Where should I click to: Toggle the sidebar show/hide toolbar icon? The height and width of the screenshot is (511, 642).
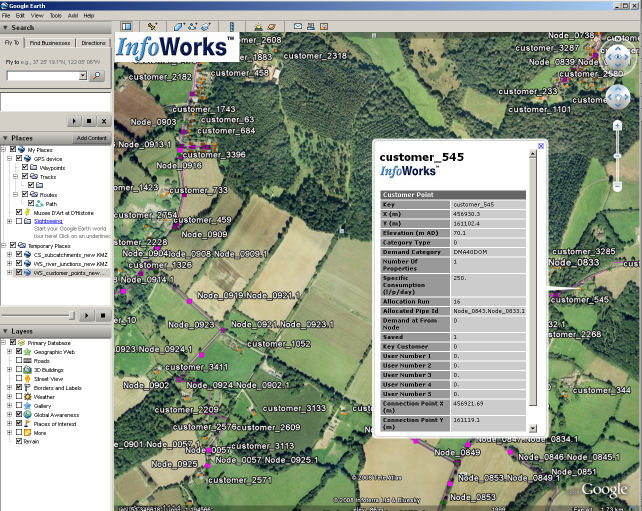pos(127,27)
